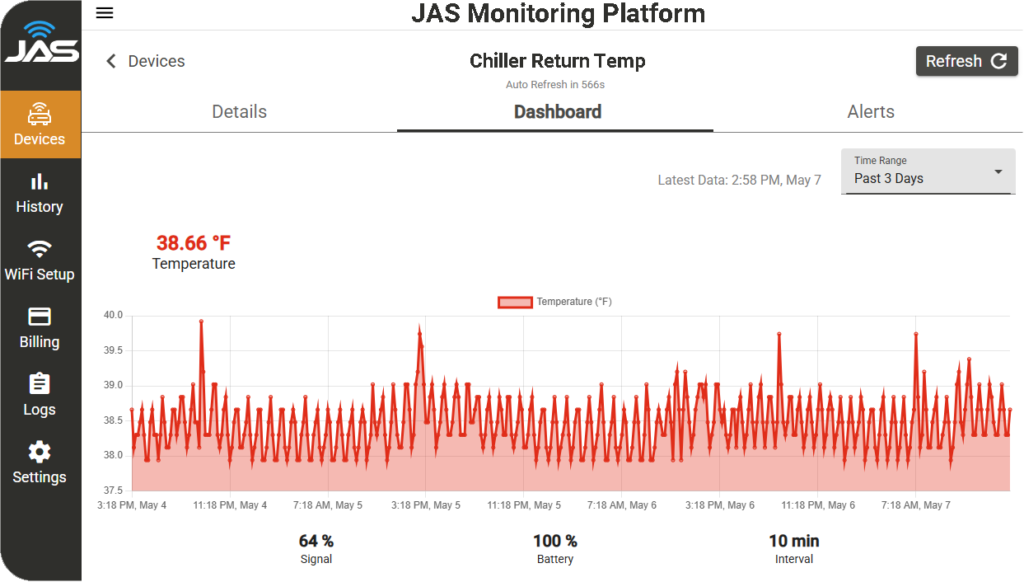1024x582 pixels.
Task: Open the WiFi Setup icon
Action: [x=40, y=249]
